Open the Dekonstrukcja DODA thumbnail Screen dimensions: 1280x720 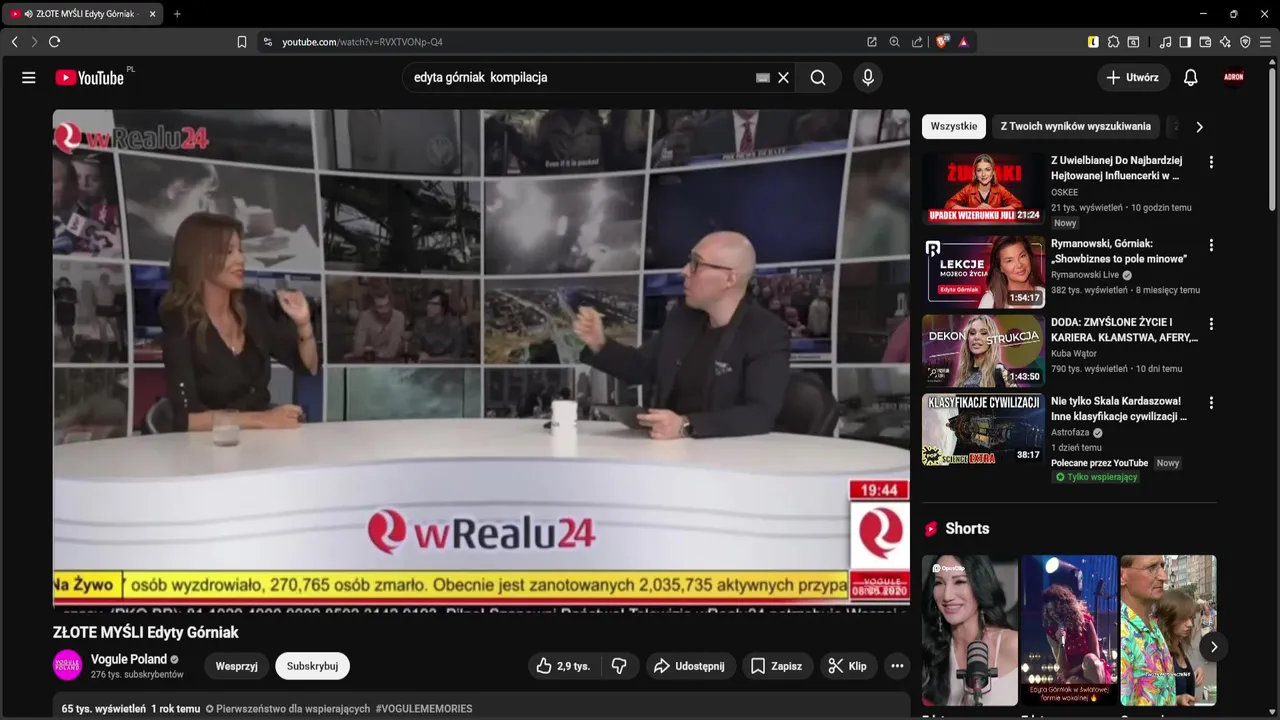click(x=983, y=350)
